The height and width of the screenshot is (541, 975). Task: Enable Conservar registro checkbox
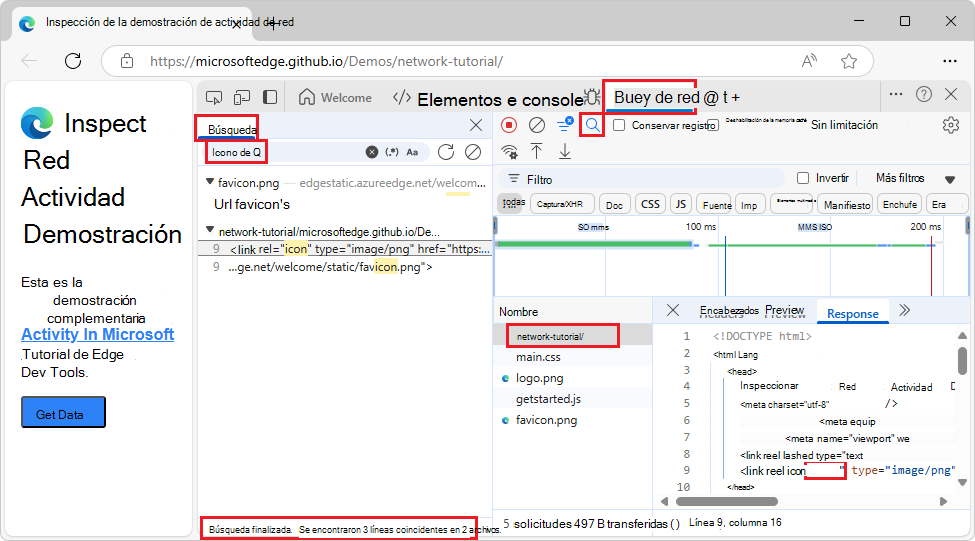click(x=619, y=125)
